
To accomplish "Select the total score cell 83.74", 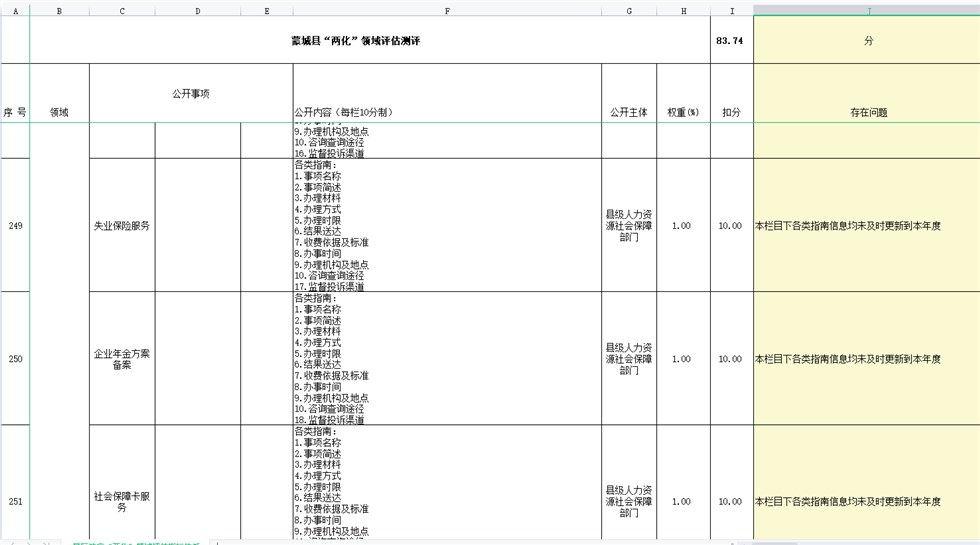I will click(732, 40).
